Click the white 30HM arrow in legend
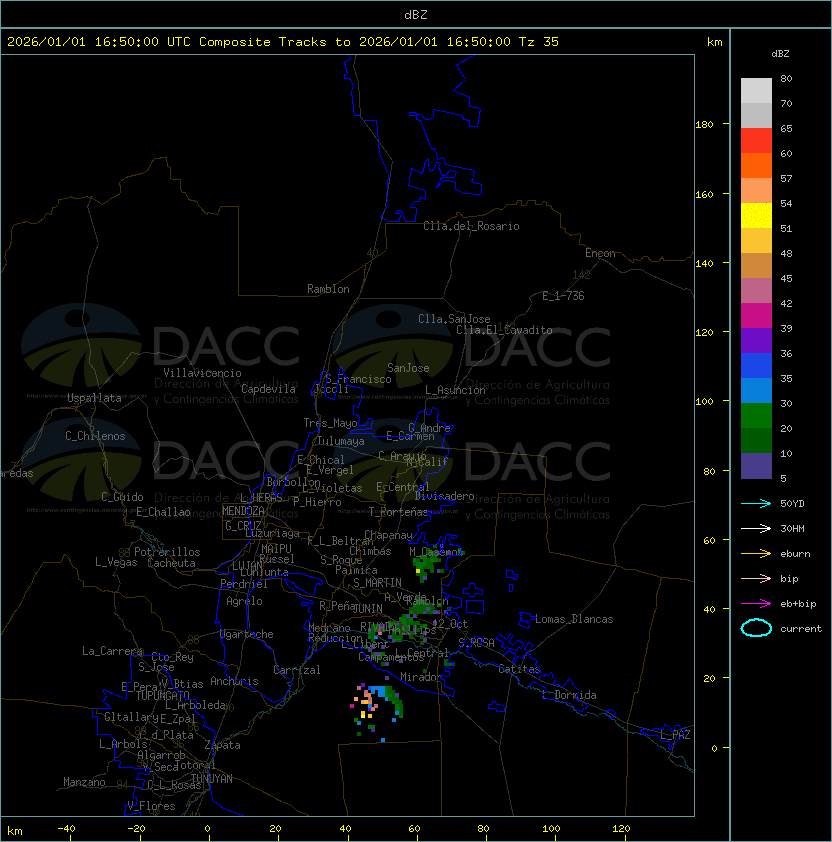The image size is (832, 842). pyautogui.click(x=756, y=529)
